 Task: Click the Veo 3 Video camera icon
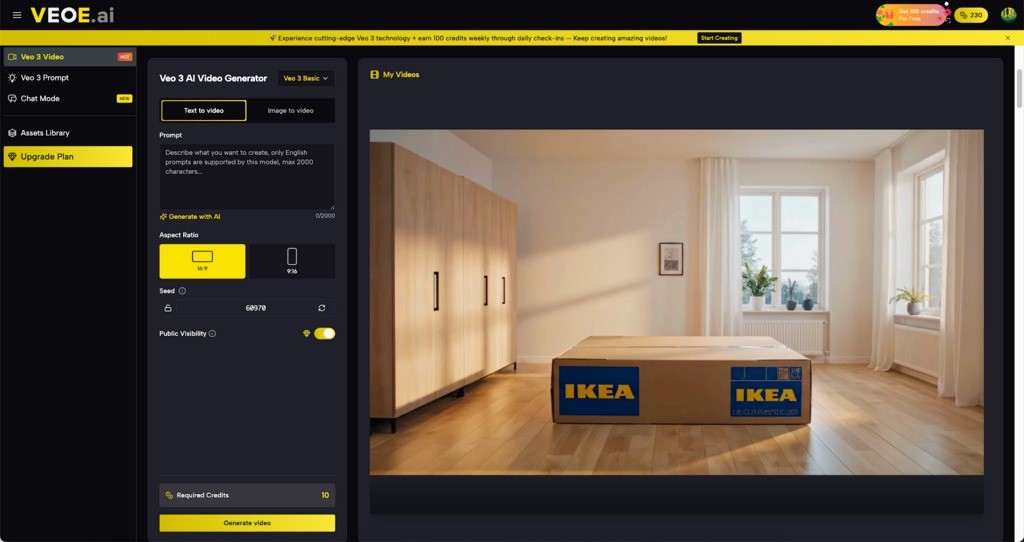12,57
